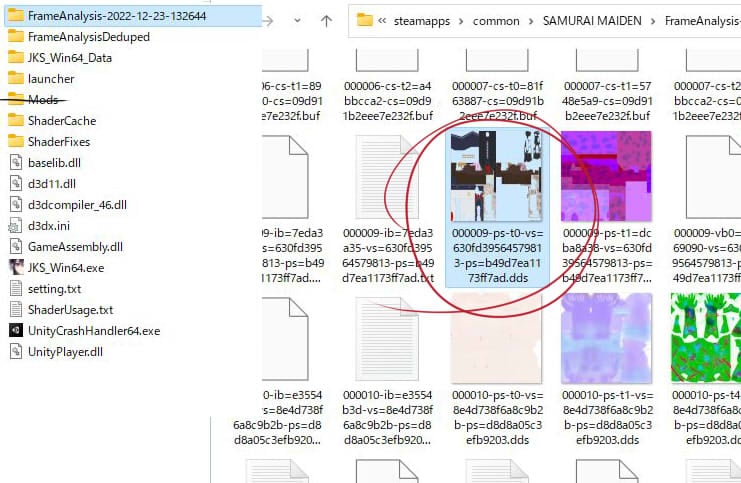
Task: Select the baselib.dll file name
Action: coord(54,163)
